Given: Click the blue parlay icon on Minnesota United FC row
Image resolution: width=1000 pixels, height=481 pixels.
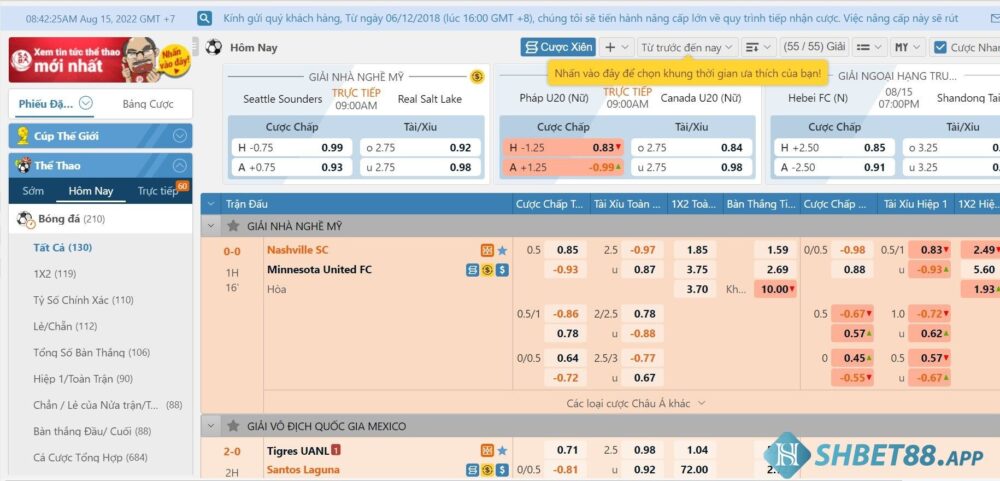Looking at the screenshot, I should click(473, 270).
